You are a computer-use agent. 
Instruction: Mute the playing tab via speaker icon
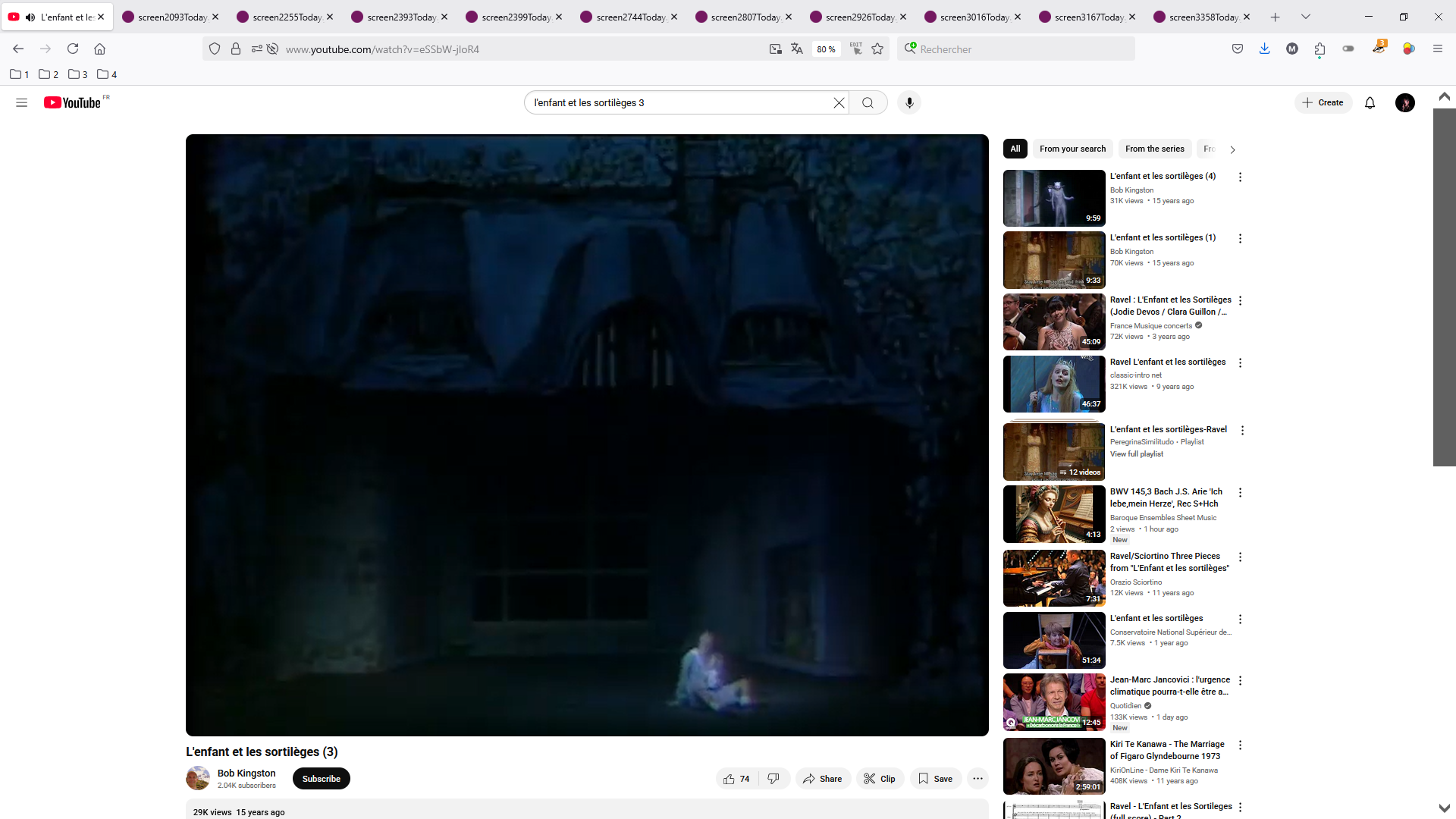(30, 17)
